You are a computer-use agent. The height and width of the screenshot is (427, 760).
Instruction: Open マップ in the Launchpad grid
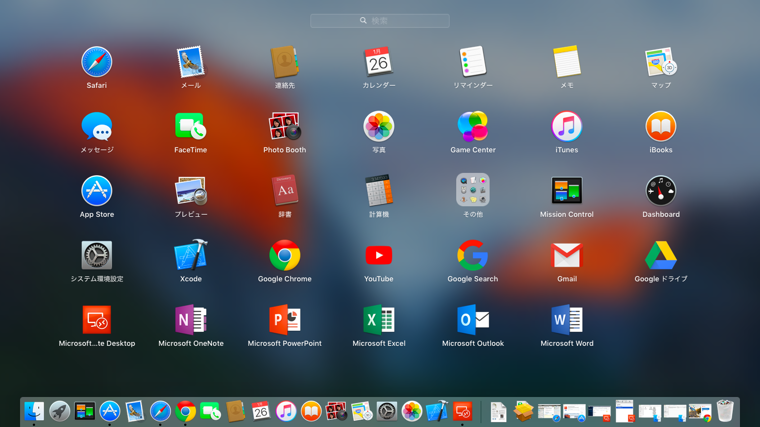tap(661, 62)
